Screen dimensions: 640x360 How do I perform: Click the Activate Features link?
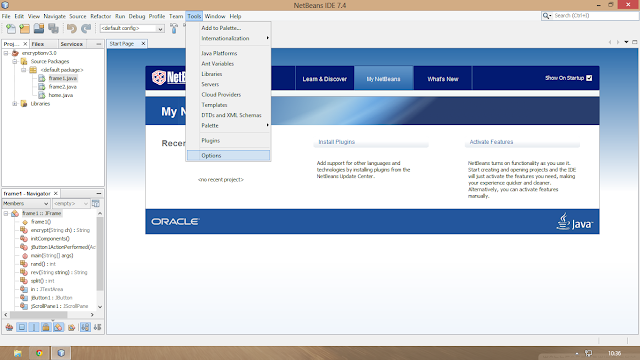pyautogui.click(x=491, y=142)
